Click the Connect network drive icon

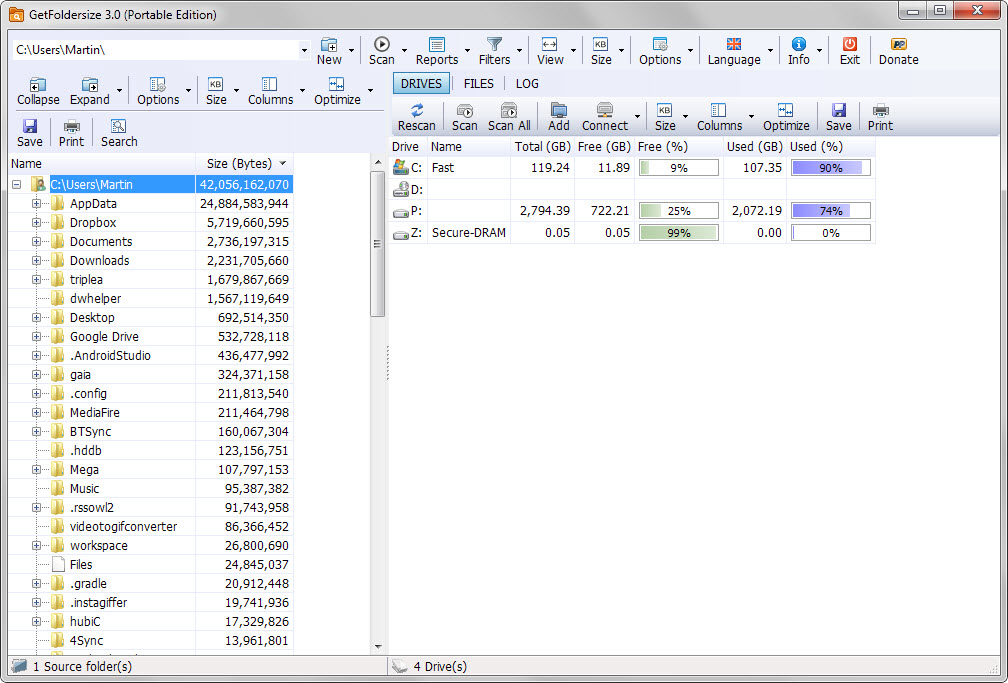pos(604,110)
